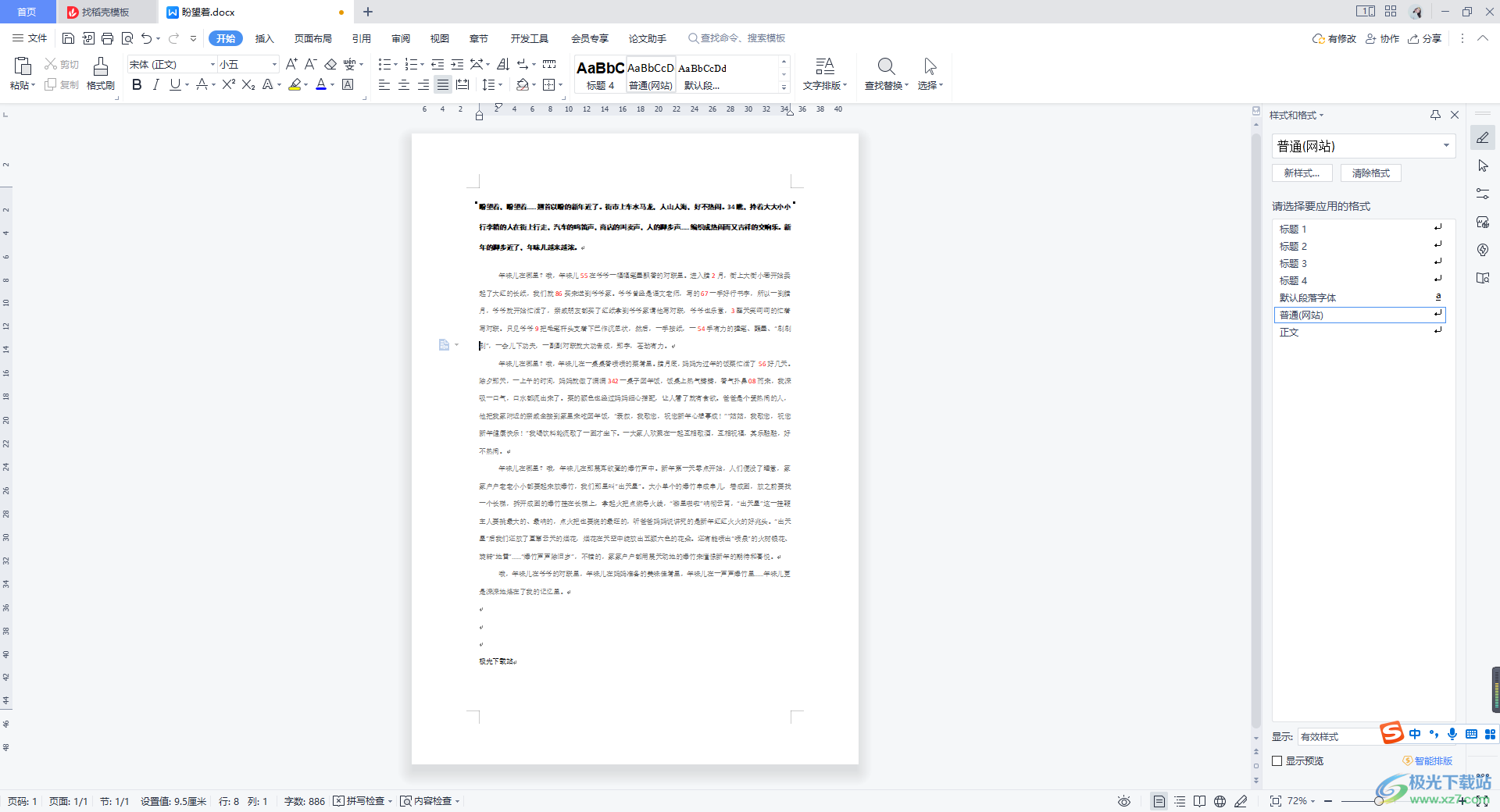Click the search commands field 查找命令
Image resolution: width=1500 pixels, height=812 pixels.
737,38
